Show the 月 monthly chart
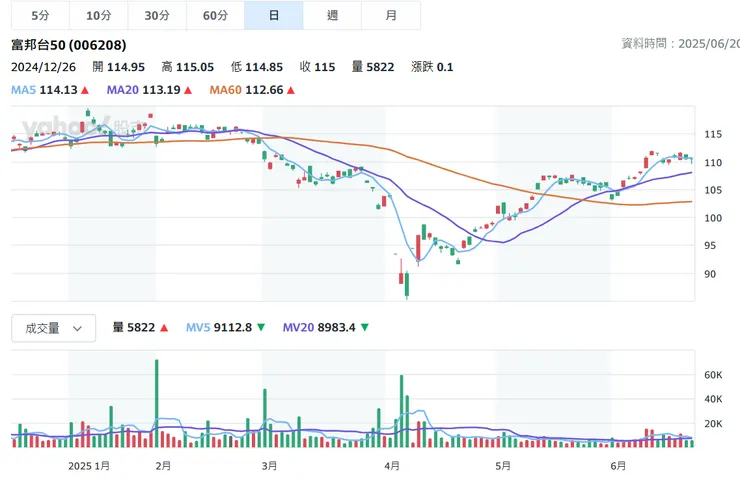740x480 pixels. pyautogui.click(x=391, y=15)
